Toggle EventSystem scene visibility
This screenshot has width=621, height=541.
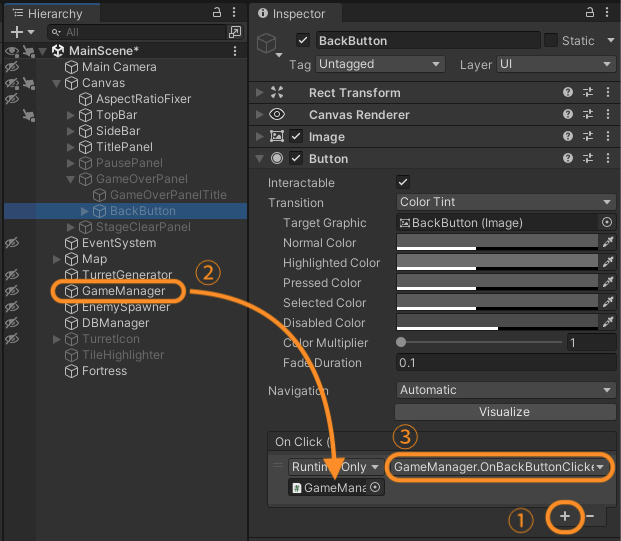(11, 242)
